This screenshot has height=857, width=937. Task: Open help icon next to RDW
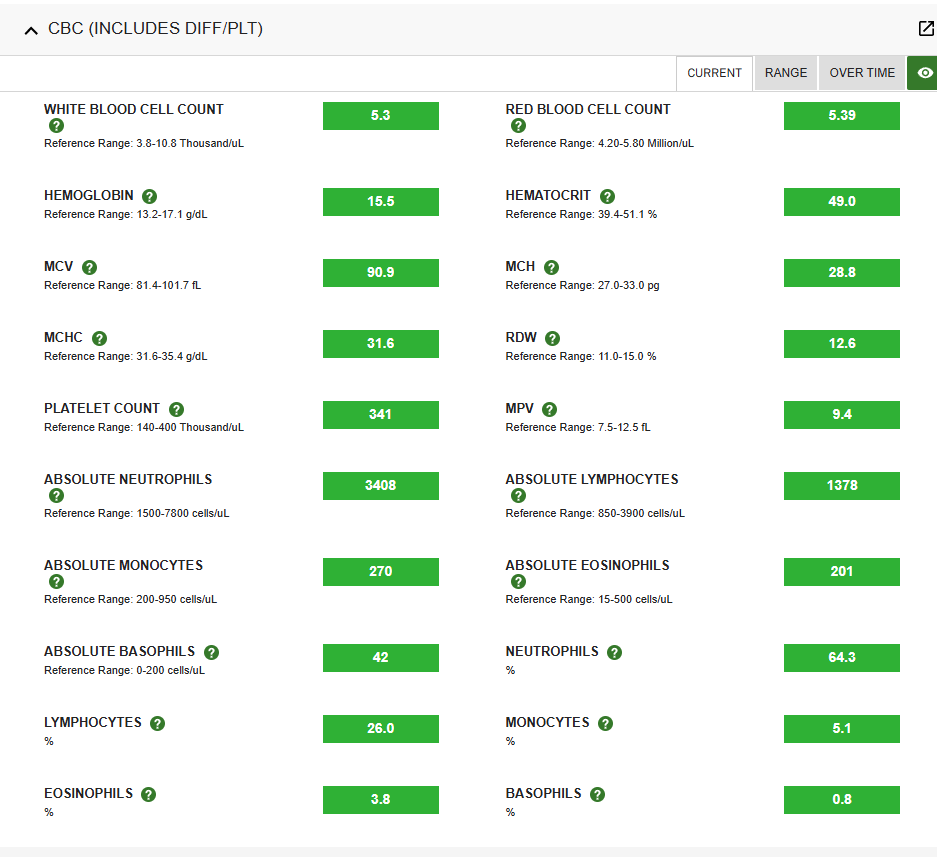[x=552, y=338]
